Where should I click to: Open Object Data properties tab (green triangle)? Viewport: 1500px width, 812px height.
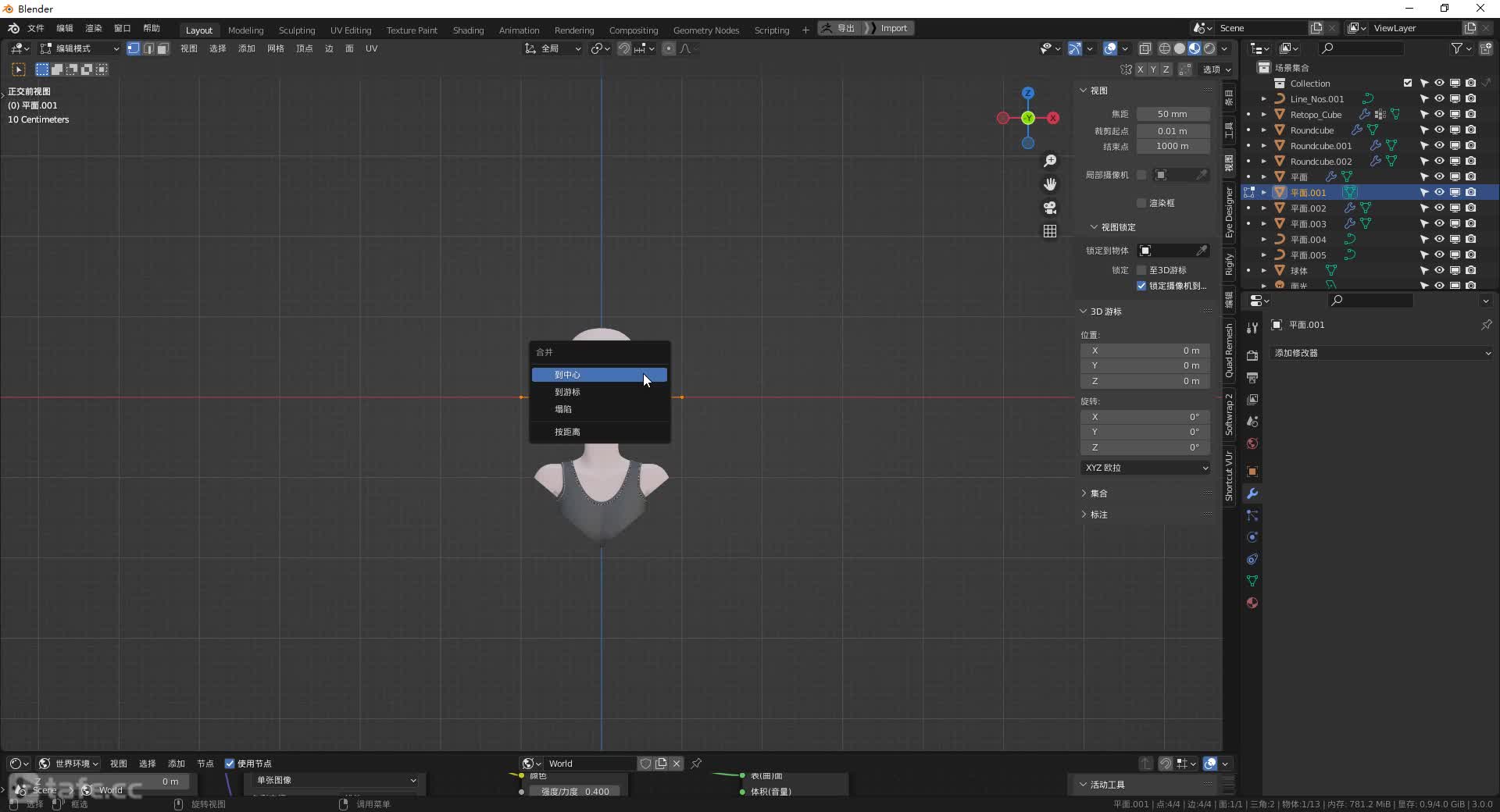(x=1252, y=581)
